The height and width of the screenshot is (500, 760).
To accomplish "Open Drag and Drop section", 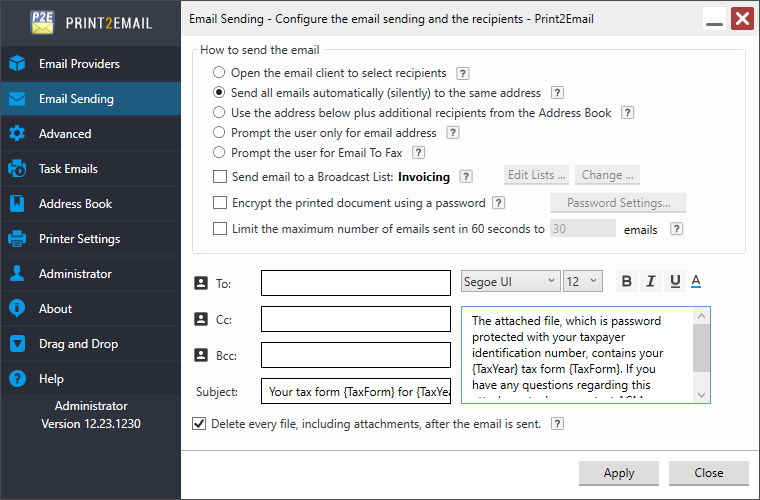I will pyautogui.click(x=91, y=344).
